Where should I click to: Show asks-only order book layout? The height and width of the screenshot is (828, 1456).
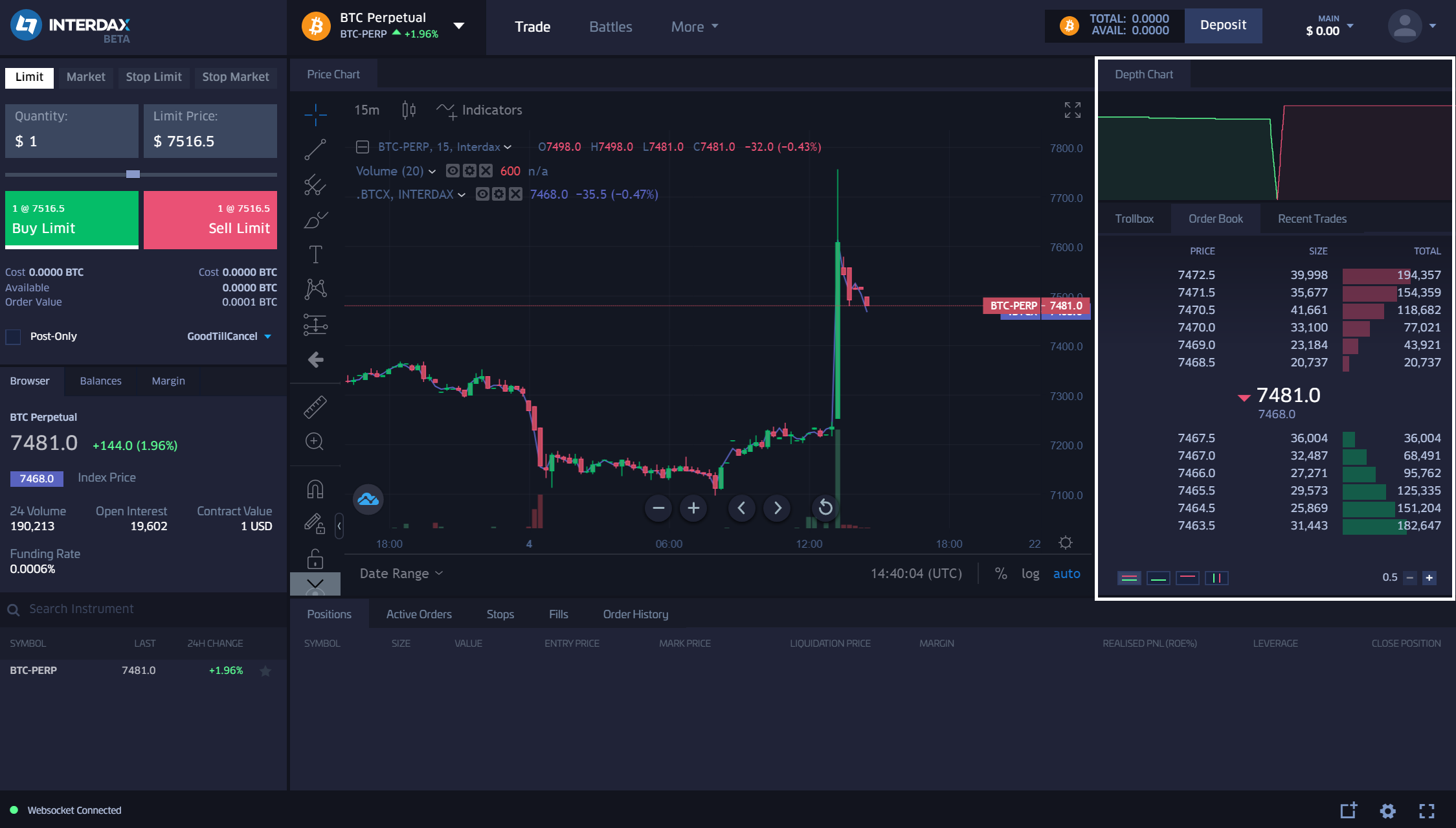pos(1187,577)
